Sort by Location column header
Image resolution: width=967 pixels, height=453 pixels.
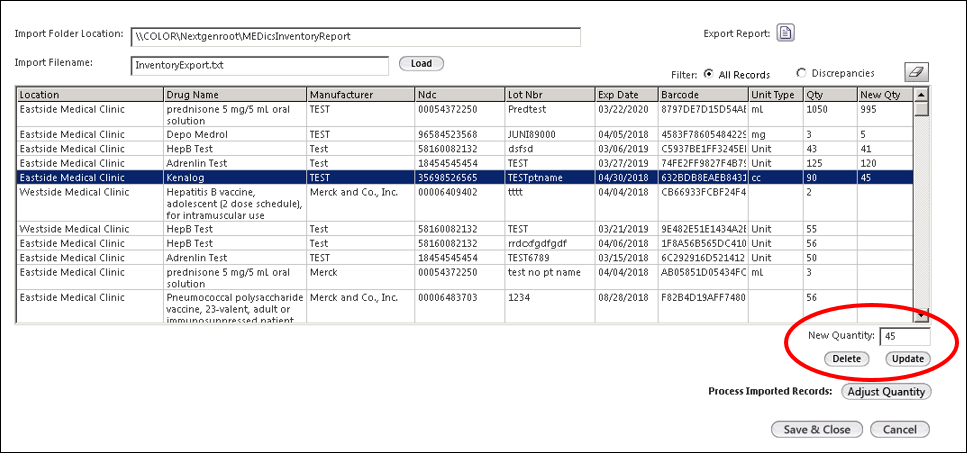(89, 95)
